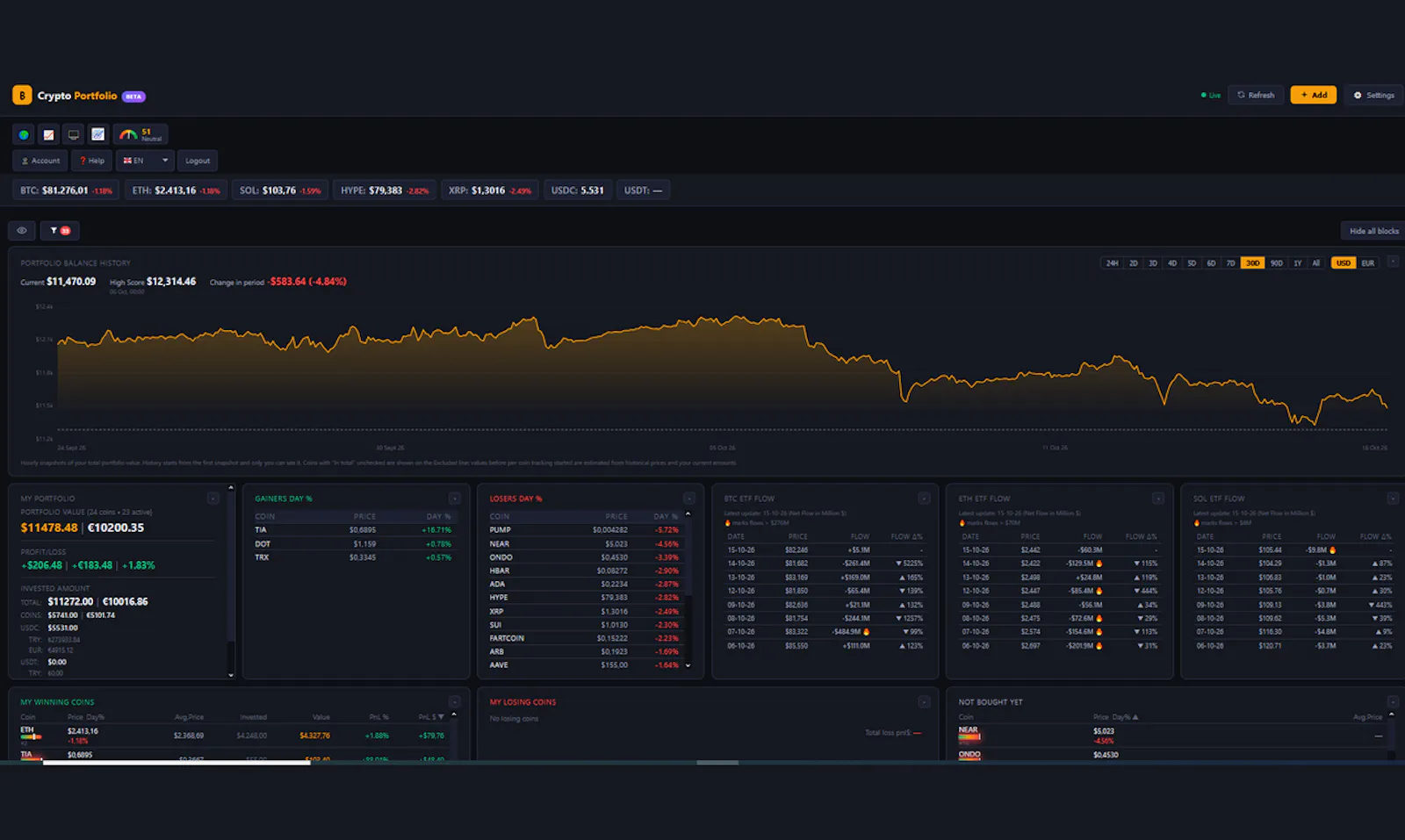
Task: Toggle the eye visibility button
Action: click(x=22, y=231)
